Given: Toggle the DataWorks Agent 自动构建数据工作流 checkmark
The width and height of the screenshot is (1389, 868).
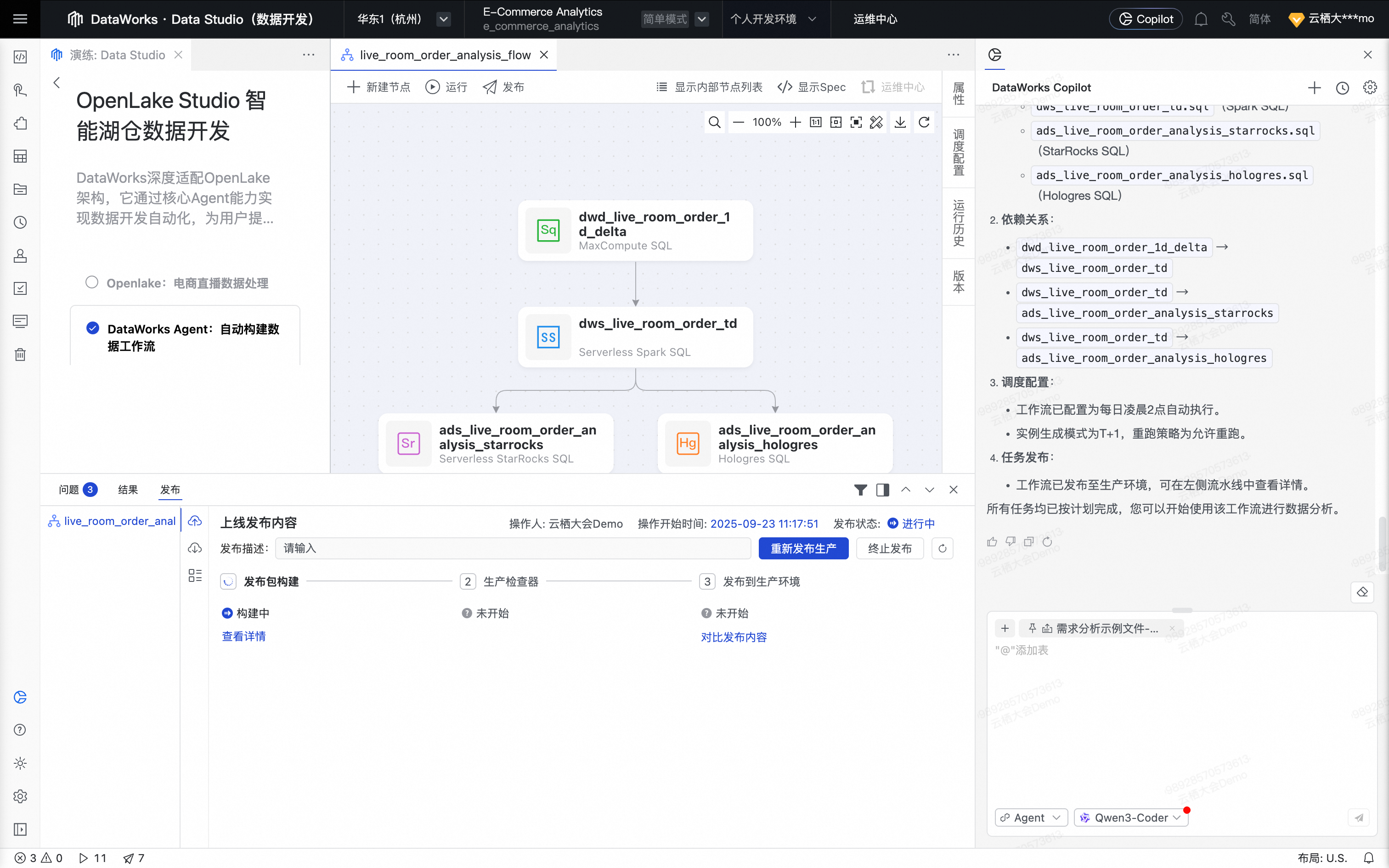Looking at the screenshot, I should click(x=92, y=328).
